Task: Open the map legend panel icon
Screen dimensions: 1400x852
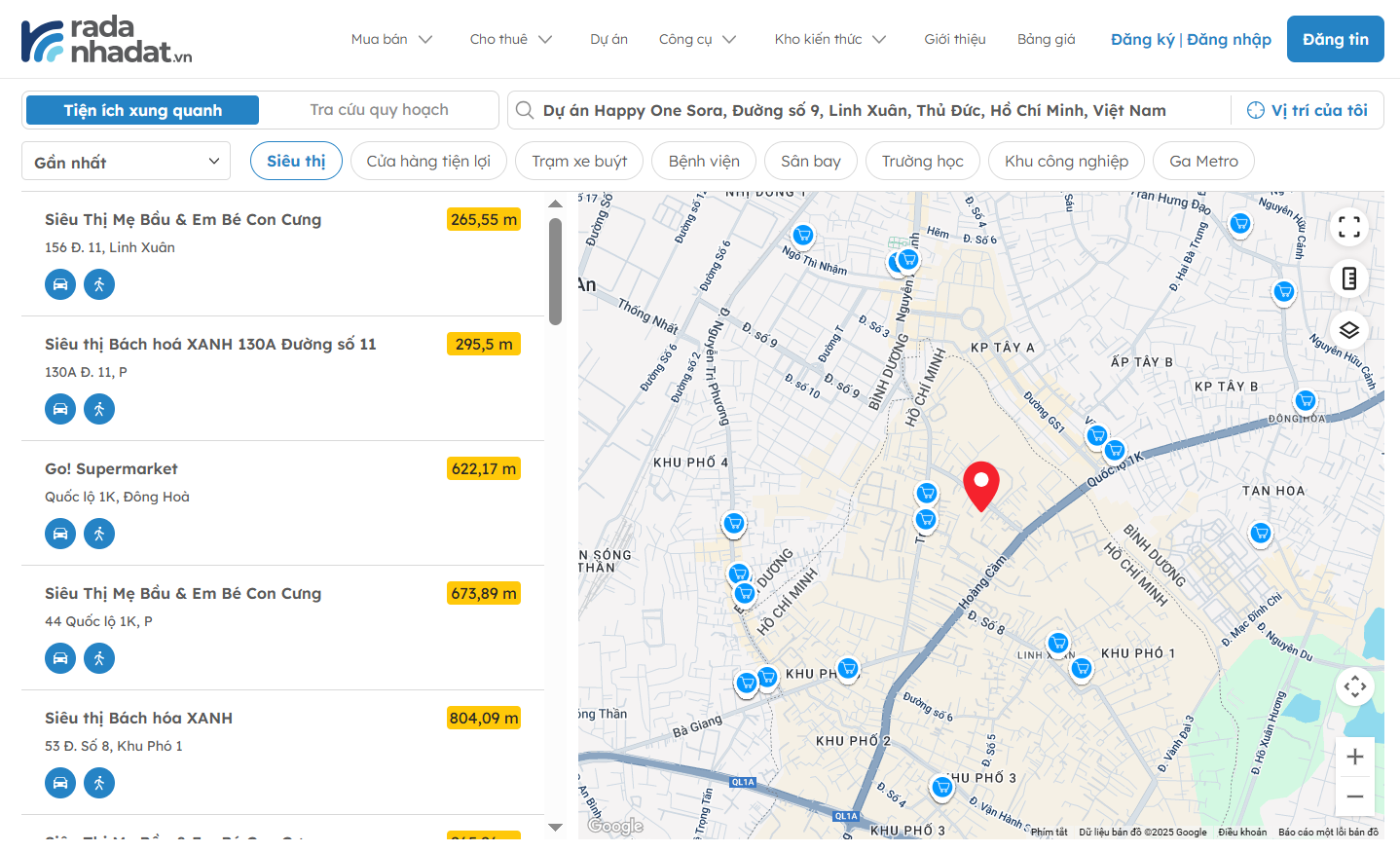Action: click(1349, 278)
